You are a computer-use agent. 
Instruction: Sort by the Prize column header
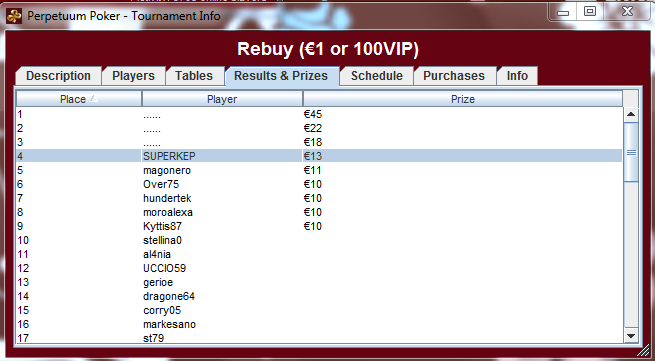point(463,99)
